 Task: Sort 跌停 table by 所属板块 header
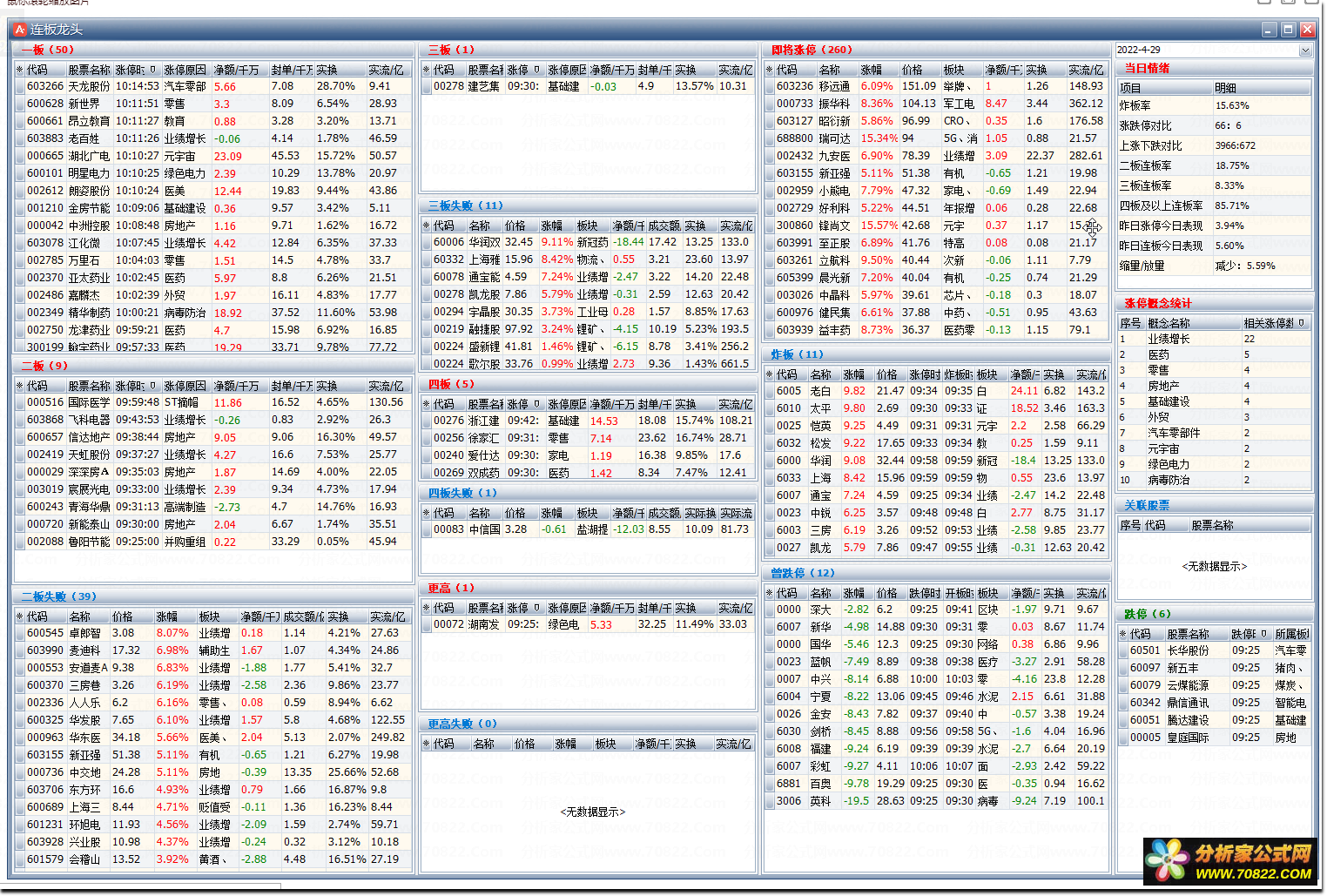(x=1292, y=634)
